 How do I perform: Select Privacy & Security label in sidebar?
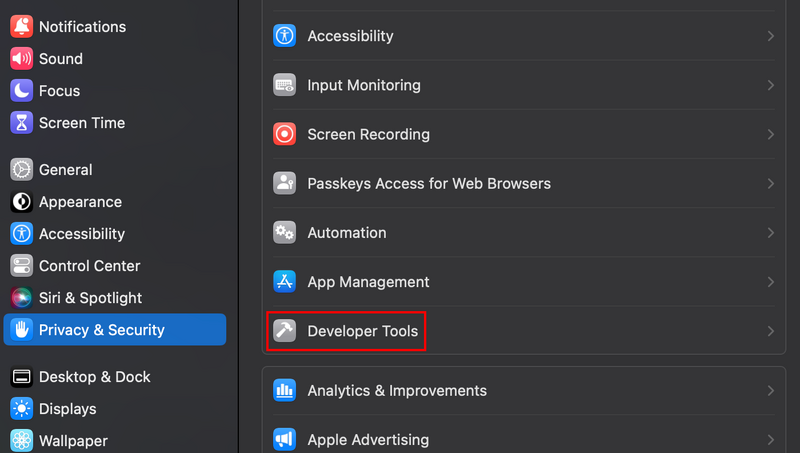[102, 330]
